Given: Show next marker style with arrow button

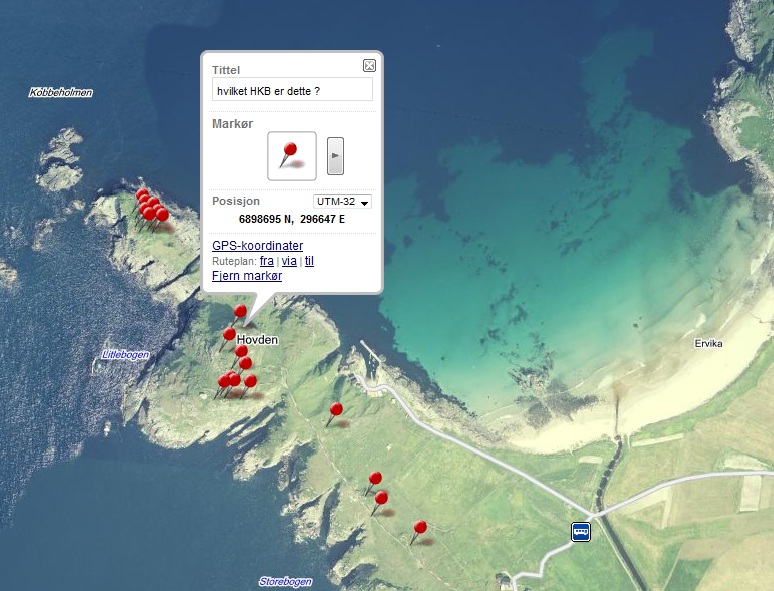Looking at the screenshot, I should [335, 156].
